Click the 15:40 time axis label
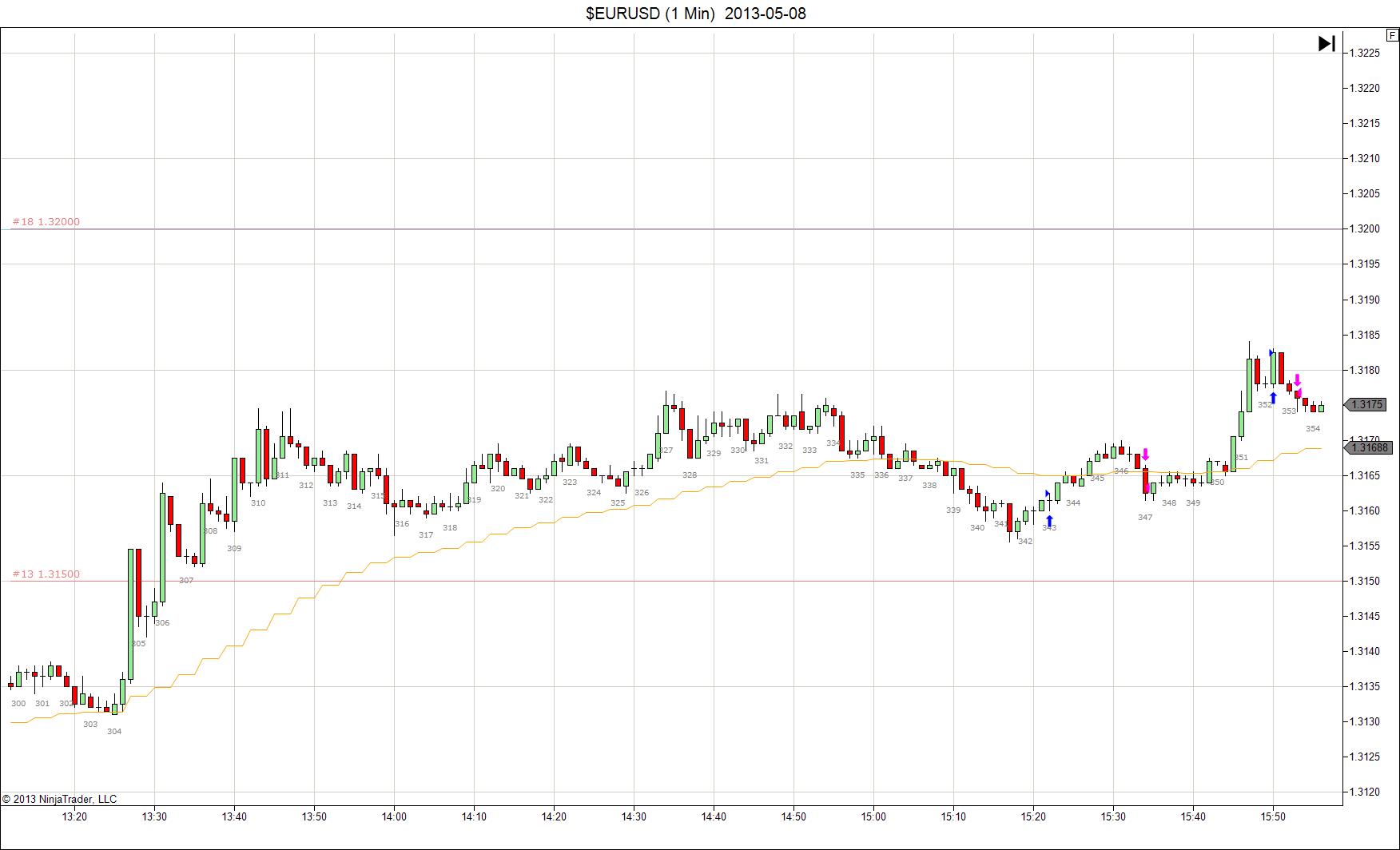This screenshot has width=1400, height=850. click(1193, 816)
